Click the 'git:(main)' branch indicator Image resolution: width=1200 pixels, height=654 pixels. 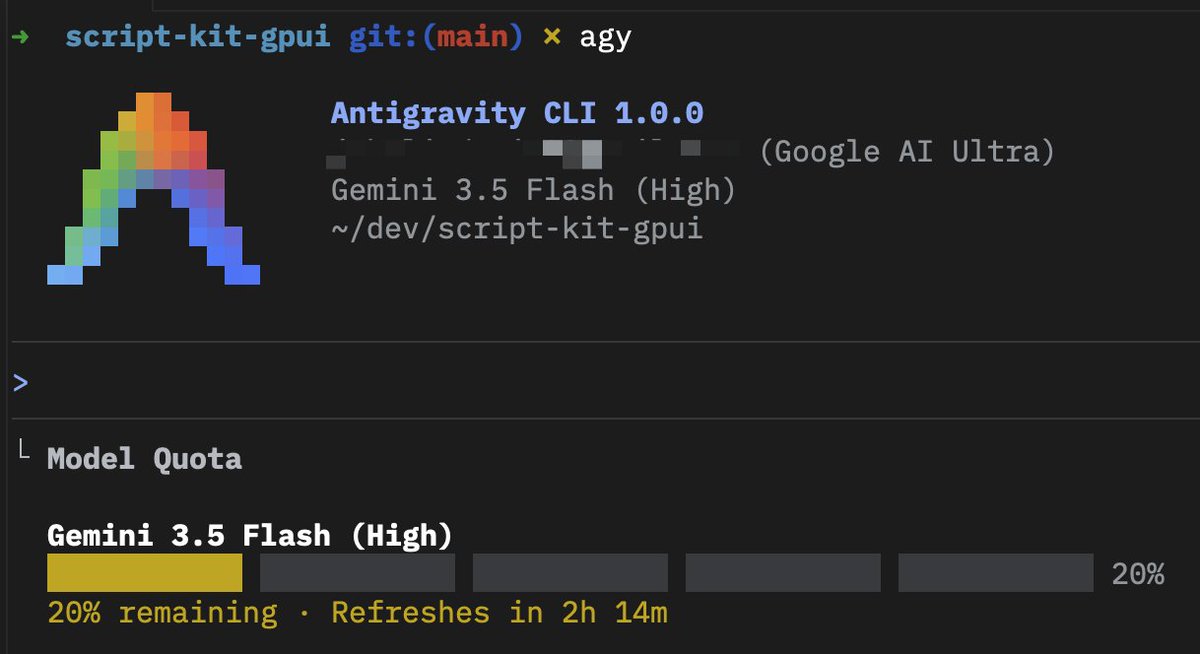click(x=436, y=38)
